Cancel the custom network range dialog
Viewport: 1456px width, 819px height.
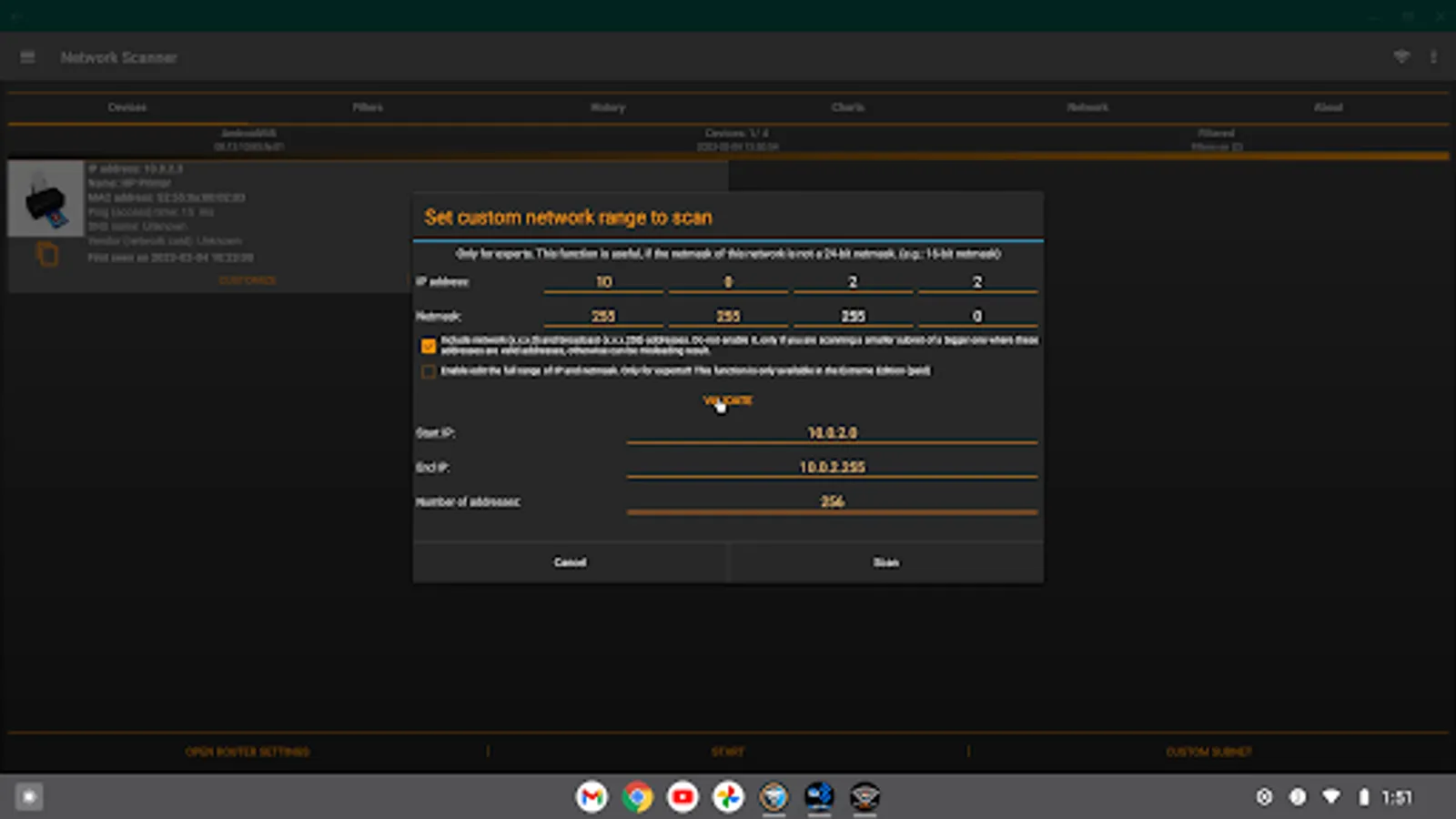[571, 562]
